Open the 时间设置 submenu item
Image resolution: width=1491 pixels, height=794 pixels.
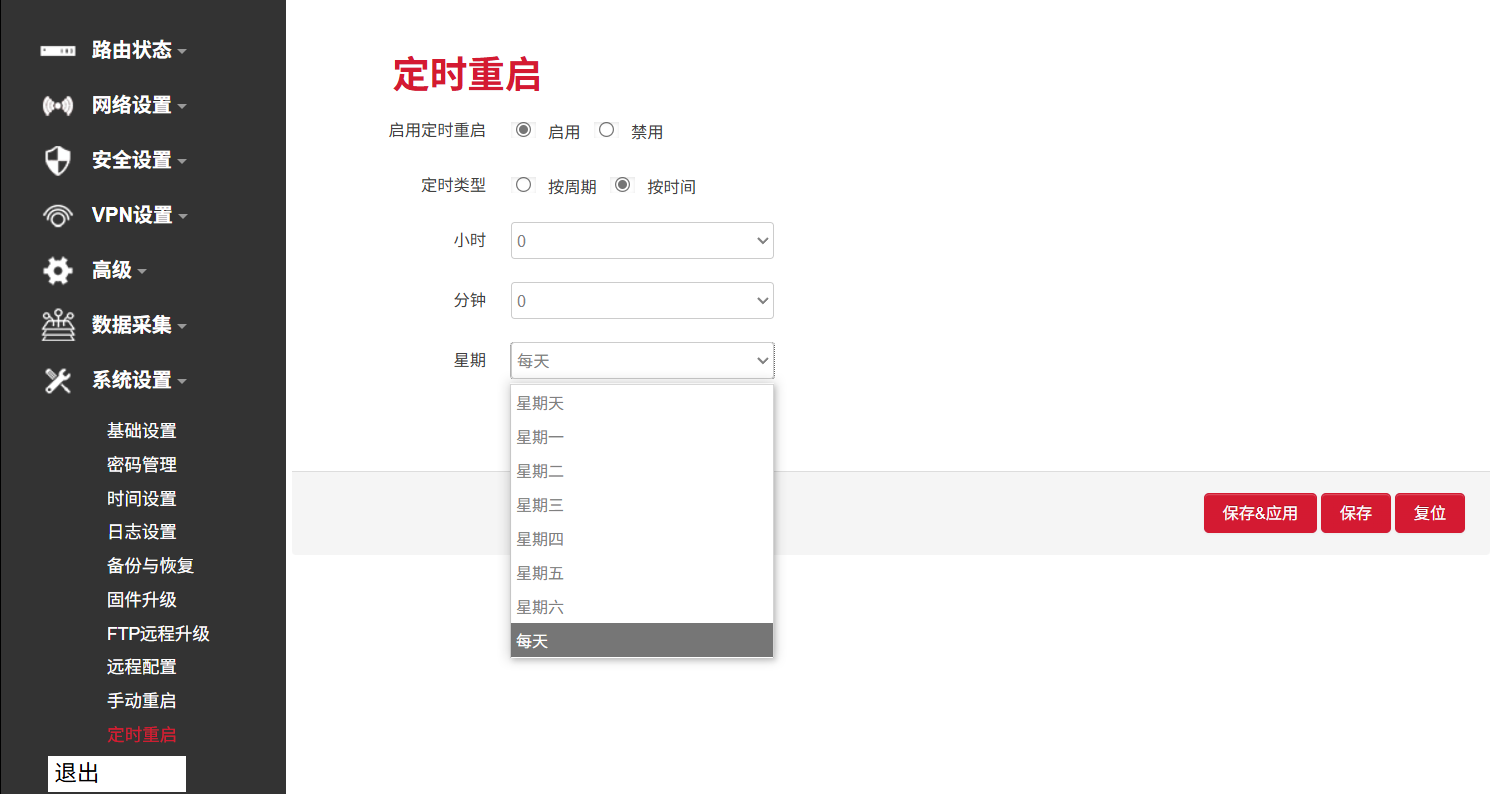pos(141,498)
